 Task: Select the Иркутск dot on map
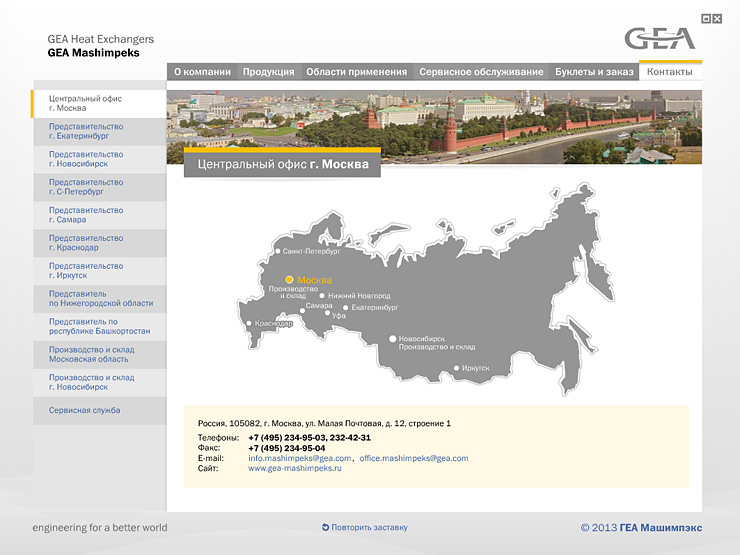point(456,368)
